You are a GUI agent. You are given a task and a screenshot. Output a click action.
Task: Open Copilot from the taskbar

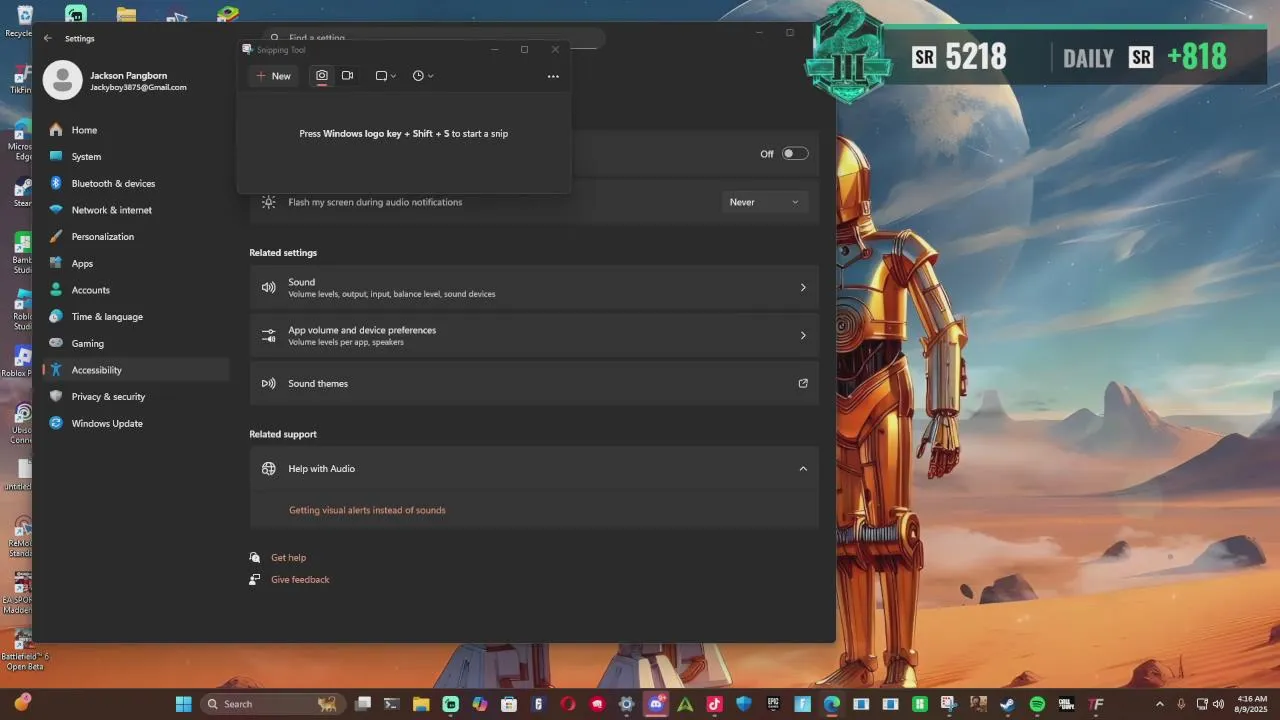pyautogui.click(x=480, y=704)
